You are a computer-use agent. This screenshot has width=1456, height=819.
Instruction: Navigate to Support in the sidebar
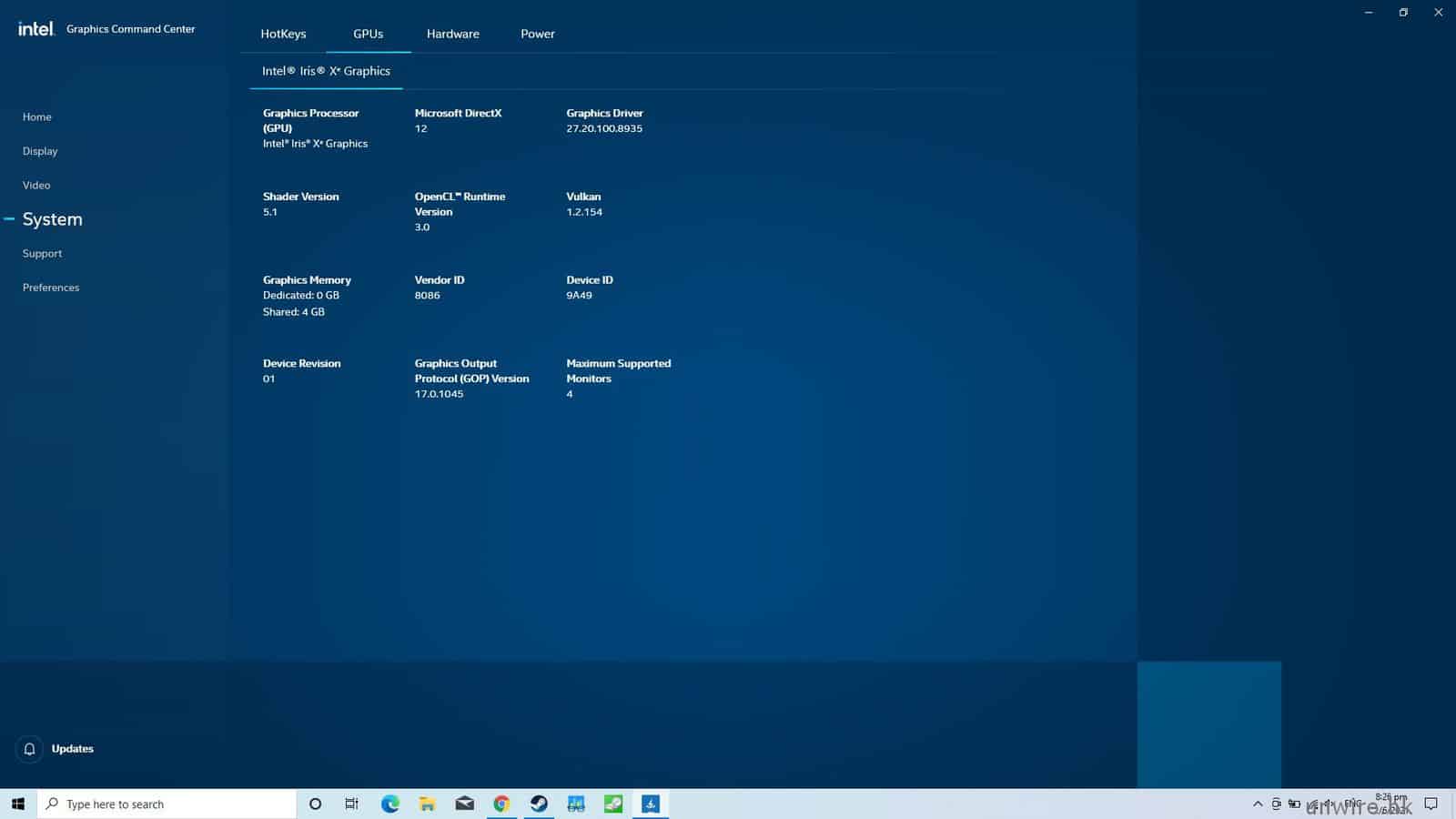point(42,254)
